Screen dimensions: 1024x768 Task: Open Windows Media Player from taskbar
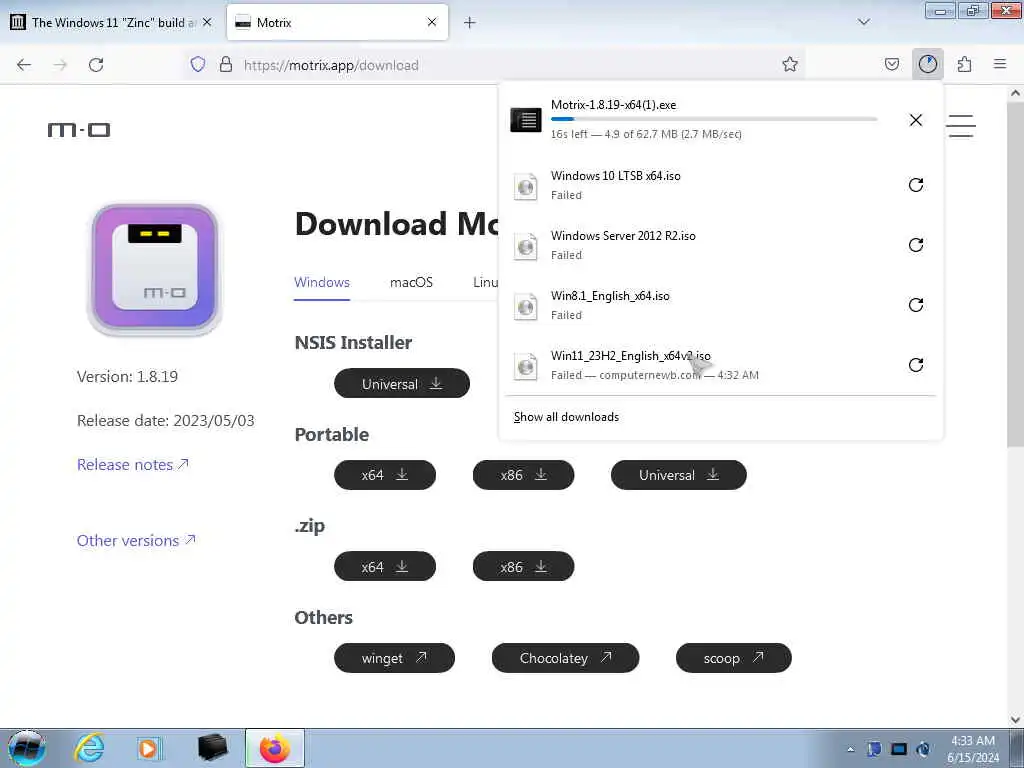coord(150,748)
